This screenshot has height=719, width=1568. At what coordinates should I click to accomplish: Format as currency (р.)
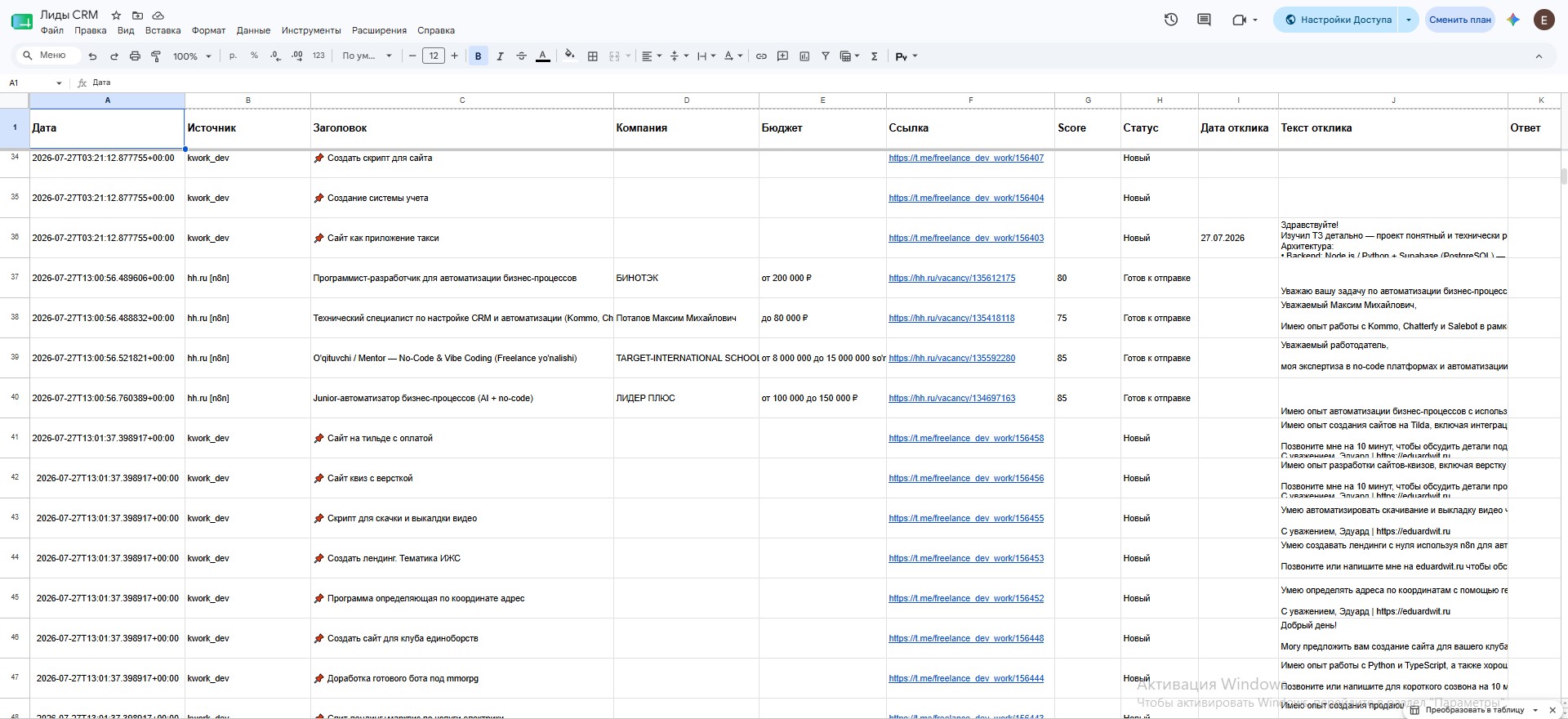[234, 56]
